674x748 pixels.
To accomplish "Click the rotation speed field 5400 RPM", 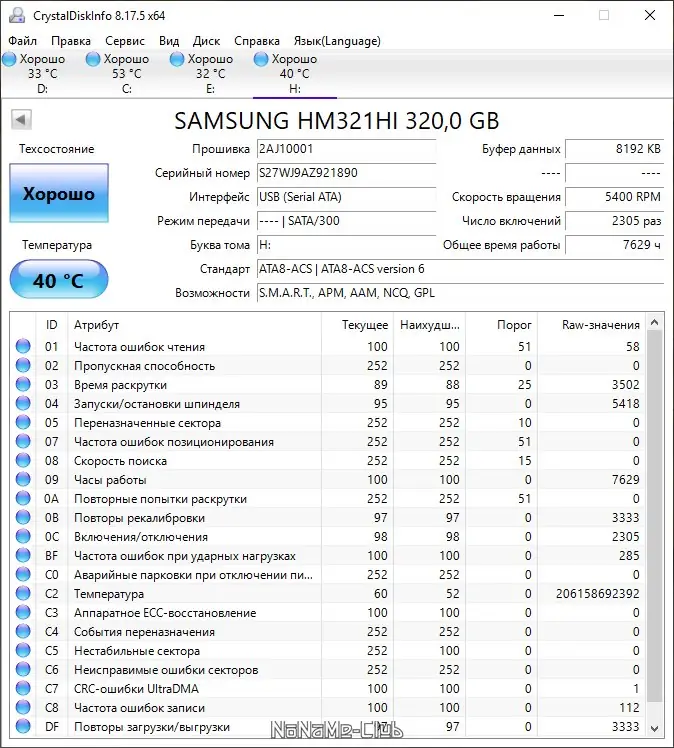I will (614, 197).
